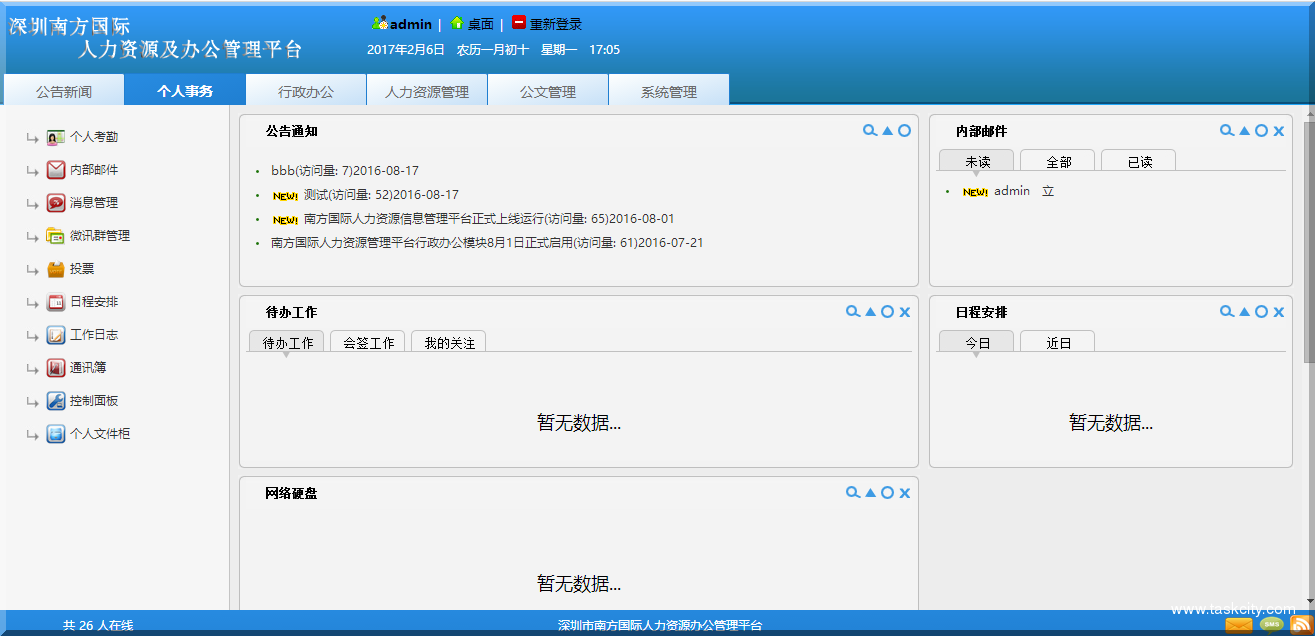
Task: Collapse the 内部邮件 panel
Action: tap(1243, 130)
